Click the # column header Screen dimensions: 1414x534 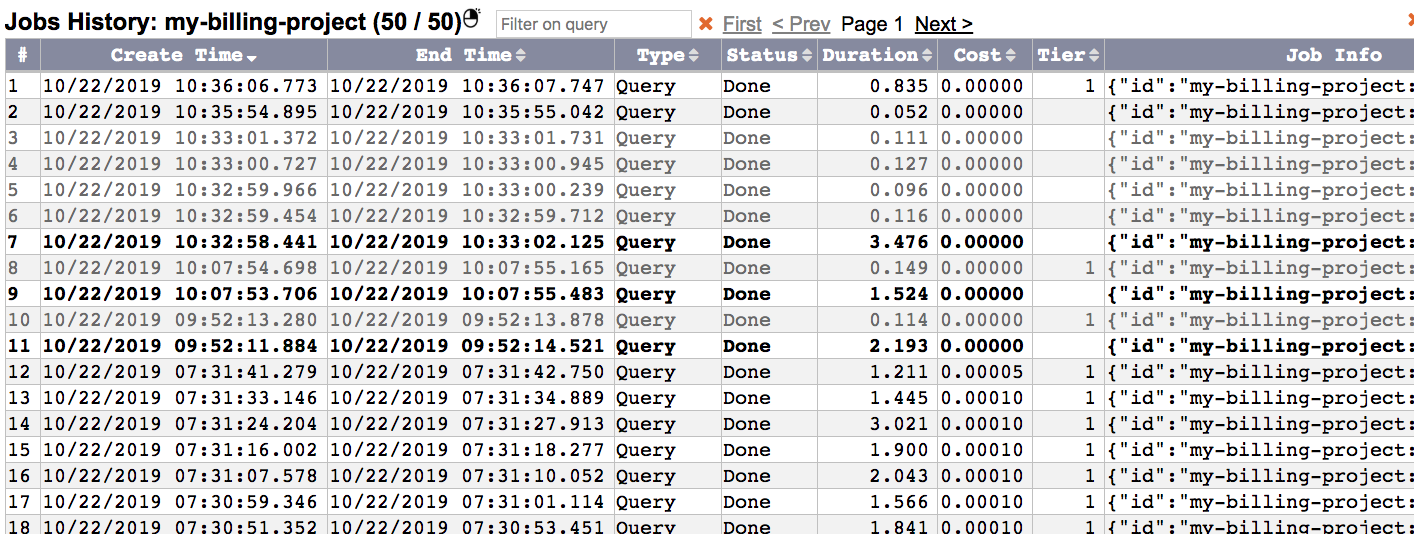tap(22, 55)
